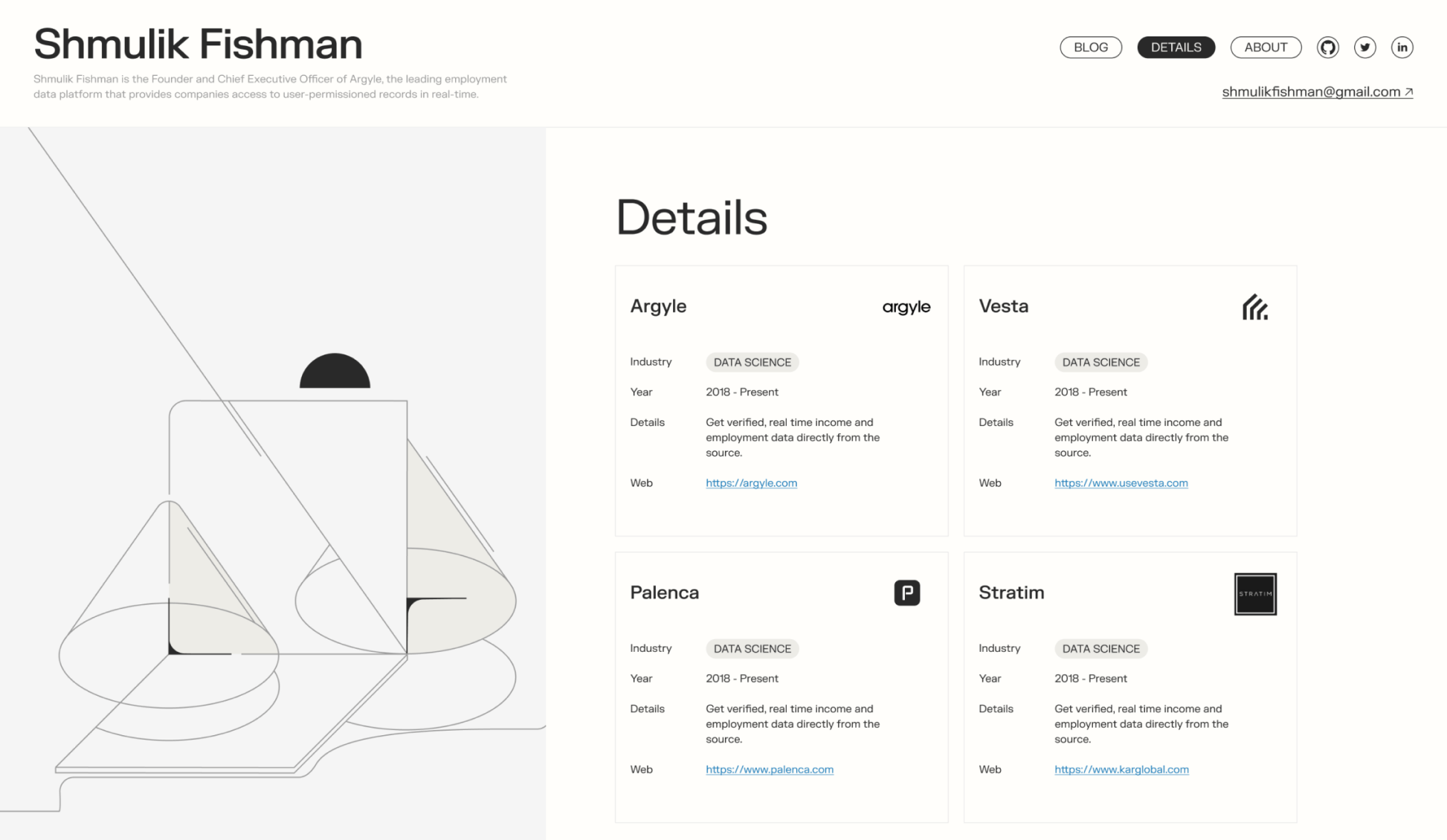
Task: Click Data Science tag in Argyle card
Action: [752, 363]
